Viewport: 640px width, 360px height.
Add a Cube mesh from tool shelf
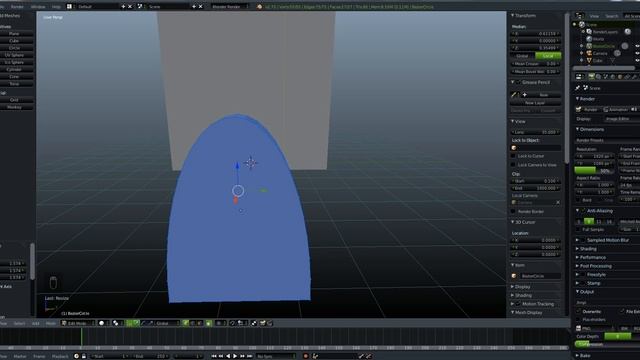coord(14,41)
